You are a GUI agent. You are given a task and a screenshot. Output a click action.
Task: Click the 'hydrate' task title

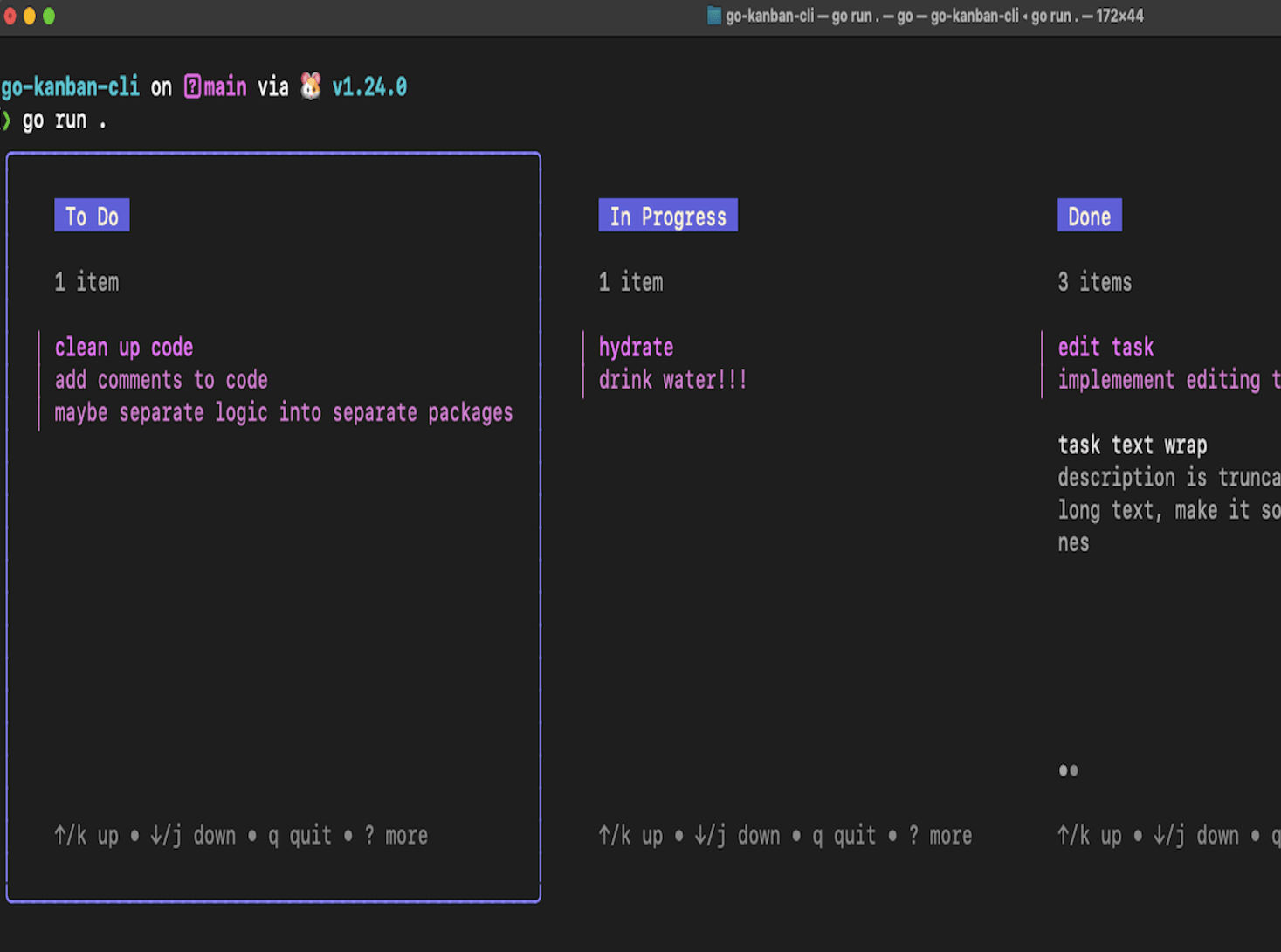[636, 348]
